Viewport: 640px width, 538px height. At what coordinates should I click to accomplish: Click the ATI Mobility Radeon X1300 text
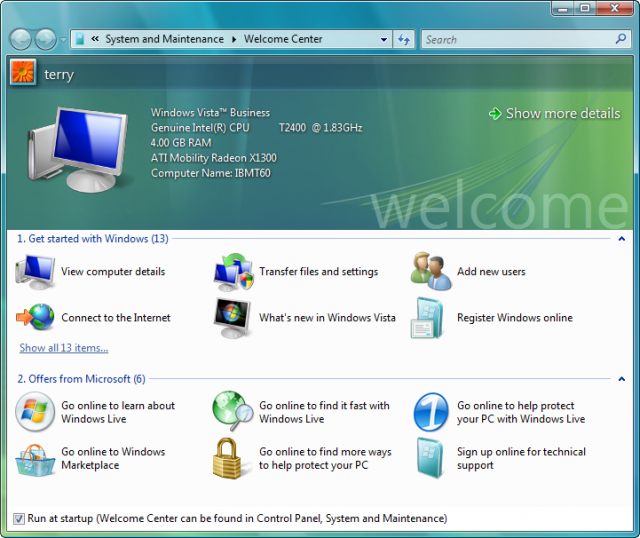(214, 158)
